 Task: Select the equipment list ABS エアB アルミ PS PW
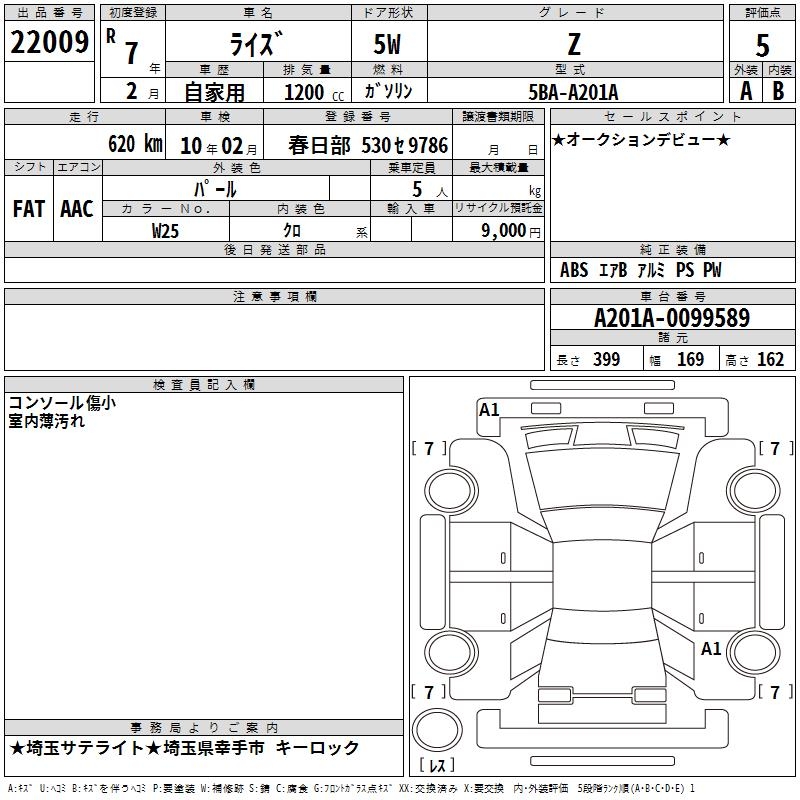click(640, 270)
